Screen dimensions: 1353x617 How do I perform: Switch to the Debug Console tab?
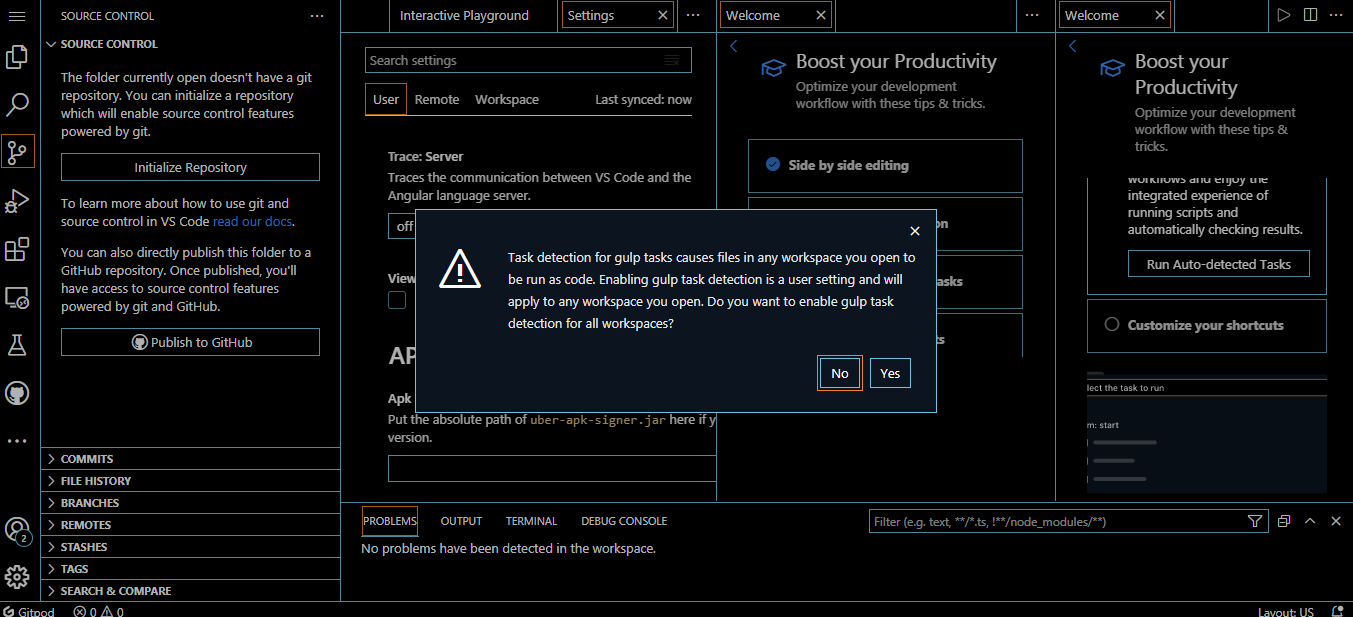tap(624, 521)
